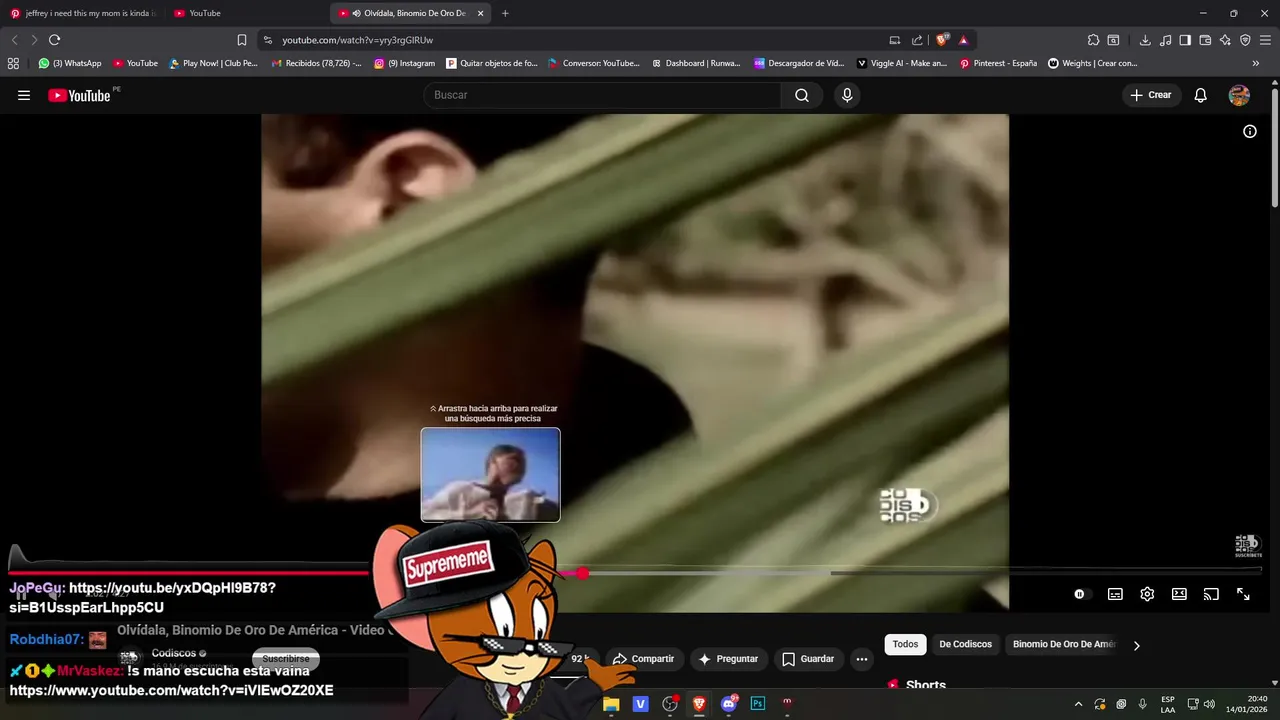1280x720 pixels.
Task: Close the active Olvídala tab
Action: click(x=481, y=13)
